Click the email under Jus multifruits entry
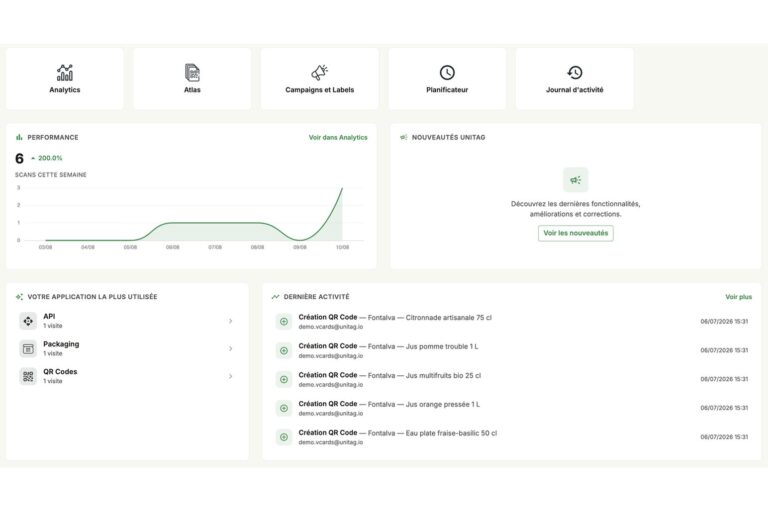768x512 pixels. point(331,385)
